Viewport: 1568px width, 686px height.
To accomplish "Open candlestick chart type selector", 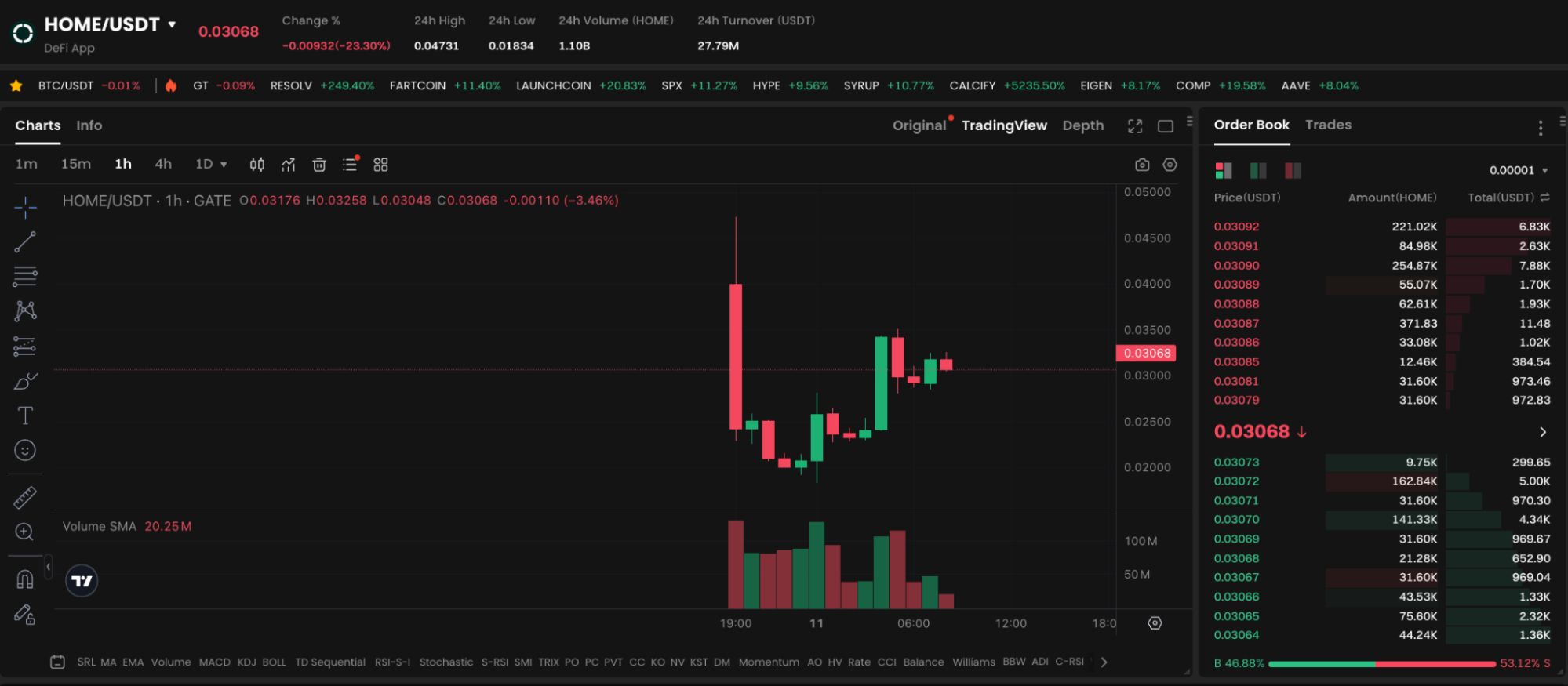I will click(256, 165).
